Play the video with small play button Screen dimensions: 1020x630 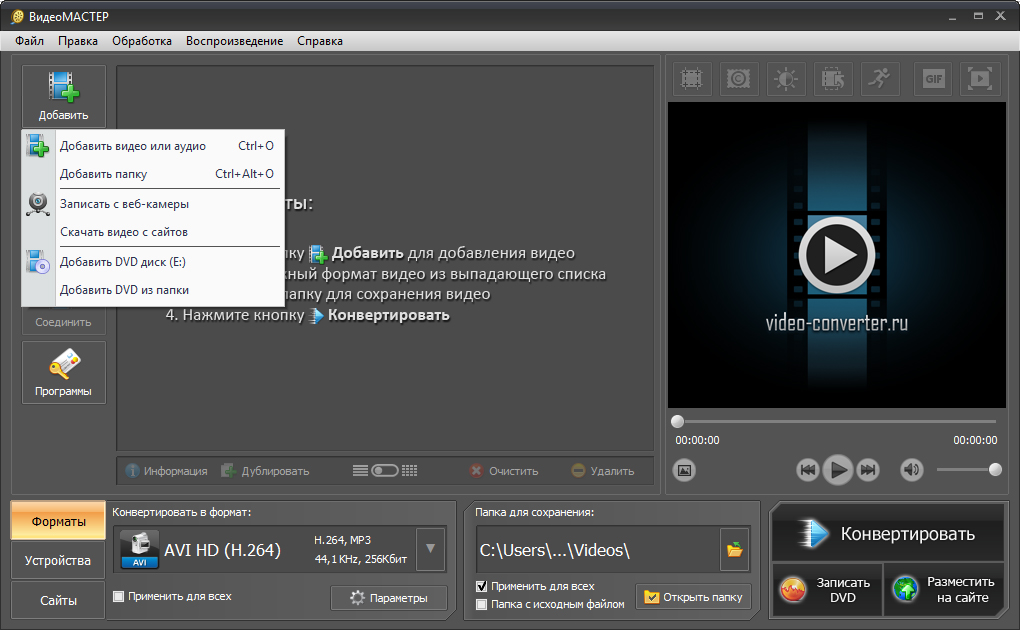coord(838,470)
